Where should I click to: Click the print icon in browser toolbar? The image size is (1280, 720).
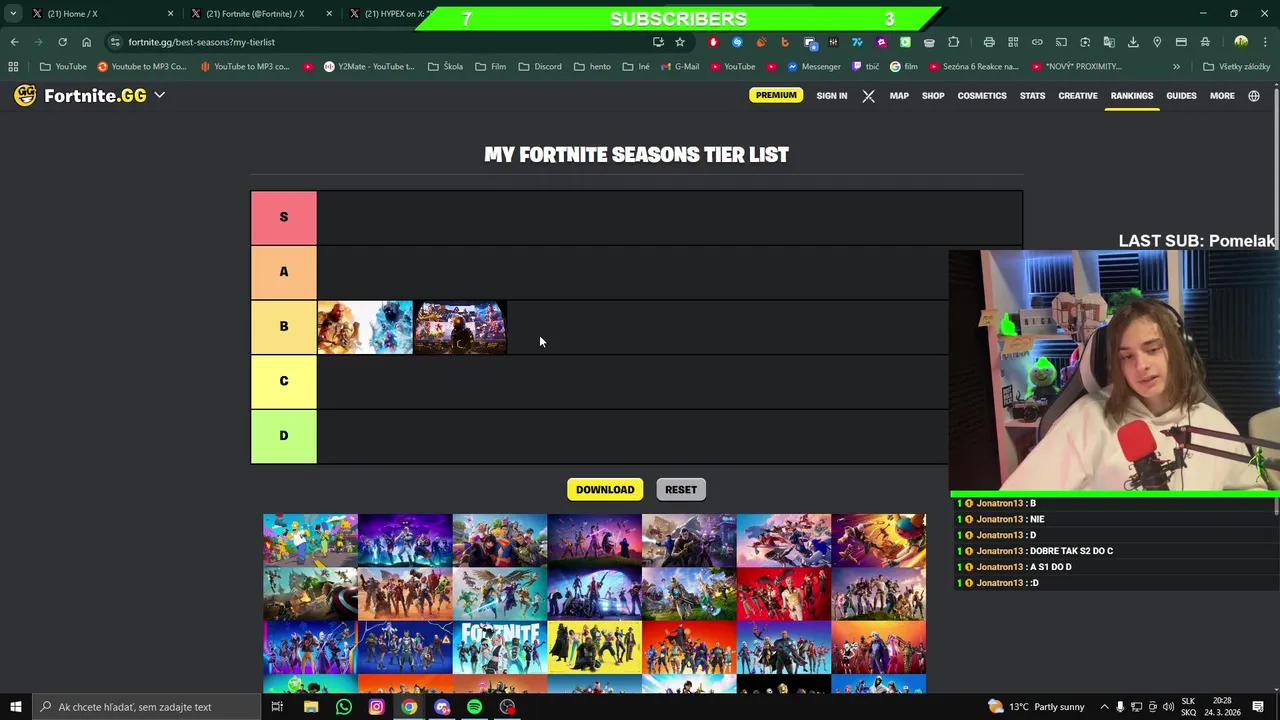pos(989,42)
